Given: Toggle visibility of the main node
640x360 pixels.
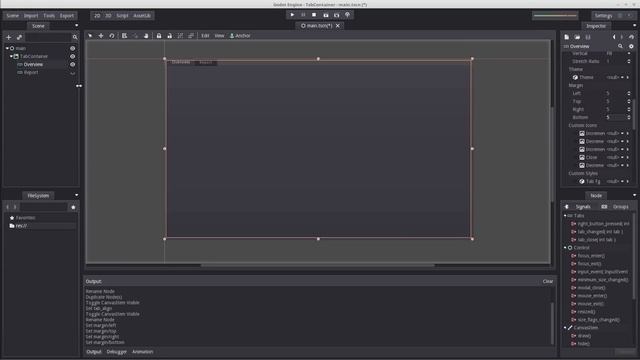Looking at the screenshot, I should point(72,48).
